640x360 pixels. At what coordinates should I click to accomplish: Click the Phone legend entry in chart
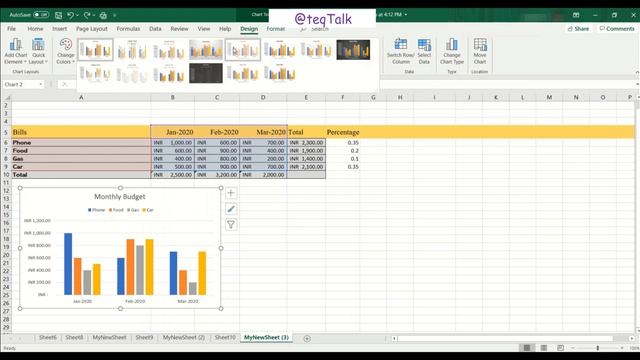pyautogui.click(x=96, y=210)
